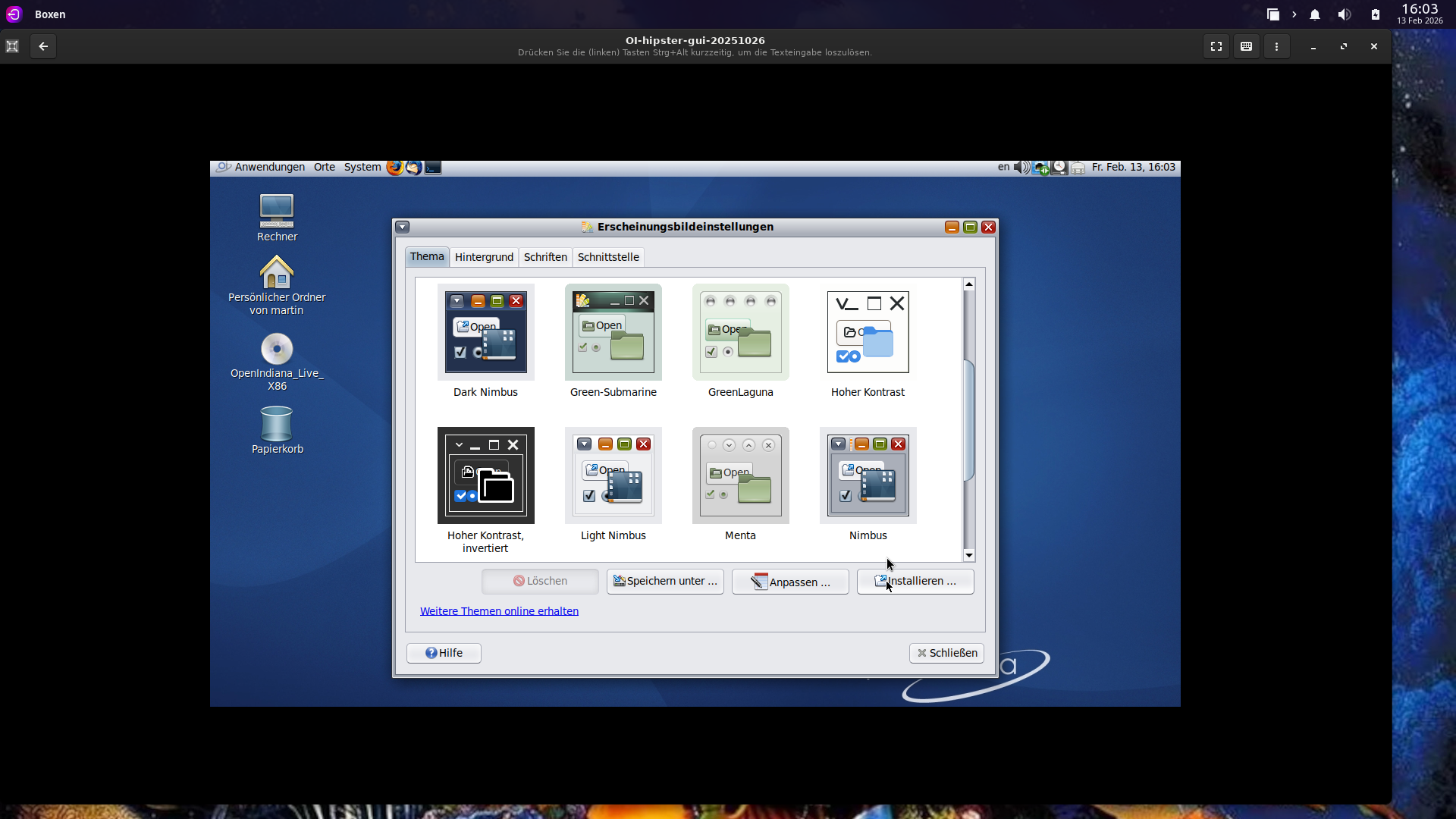
Task: Expand the System menu in the panel
Action: [x=362, y=168]
